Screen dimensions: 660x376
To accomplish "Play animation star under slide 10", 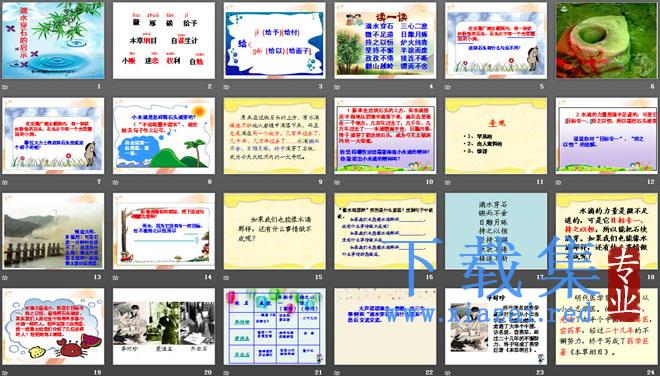I will click(337, 182).
